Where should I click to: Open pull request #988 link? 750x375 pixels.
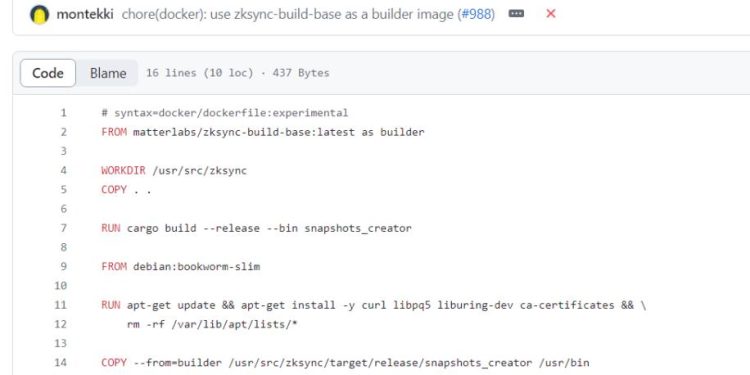tap(476, 14)
